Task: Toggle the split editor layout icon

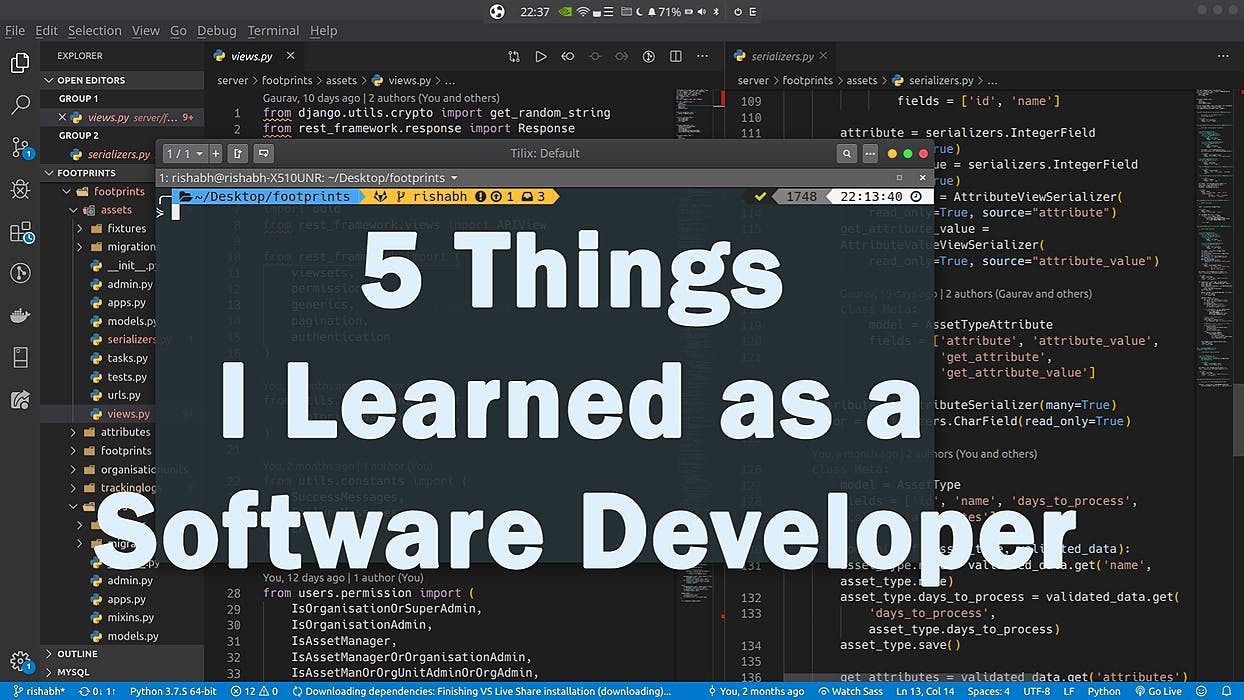Action: pyautogui.click(x=674, y=56)
